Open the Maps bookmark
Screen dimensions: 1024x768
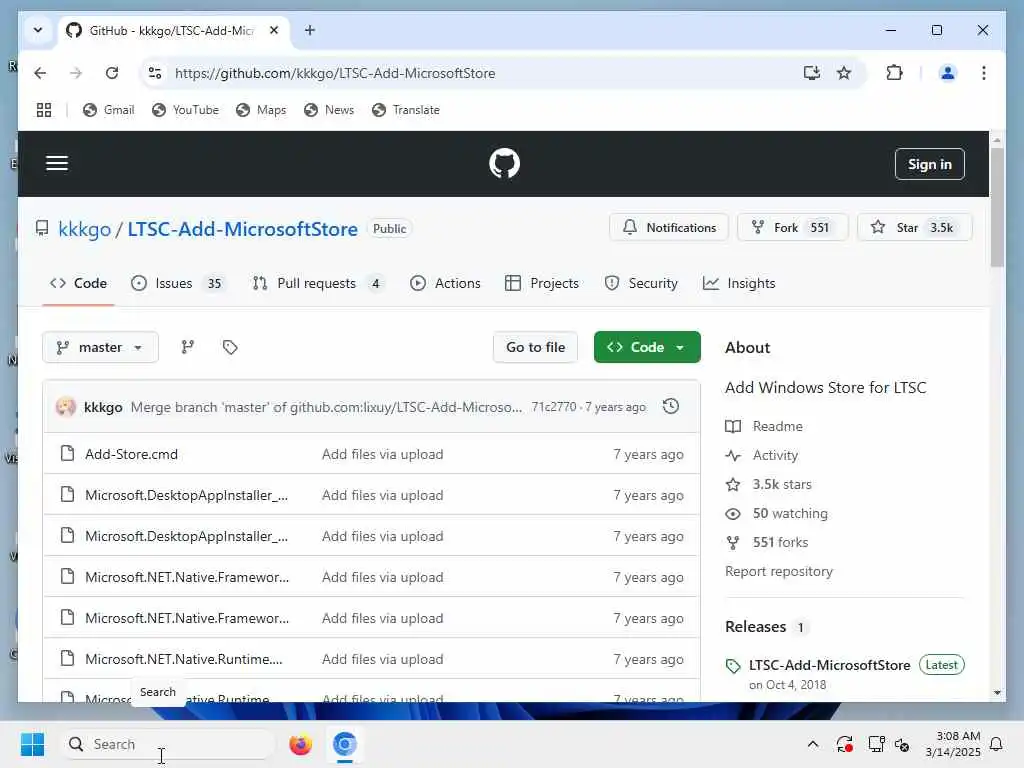[261, 110]
